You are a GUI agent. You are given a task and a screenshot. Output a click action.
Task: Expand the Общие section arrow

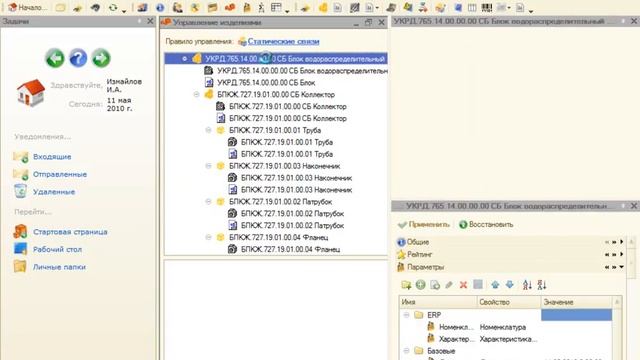pyautogui.click(x=622, y=242)
